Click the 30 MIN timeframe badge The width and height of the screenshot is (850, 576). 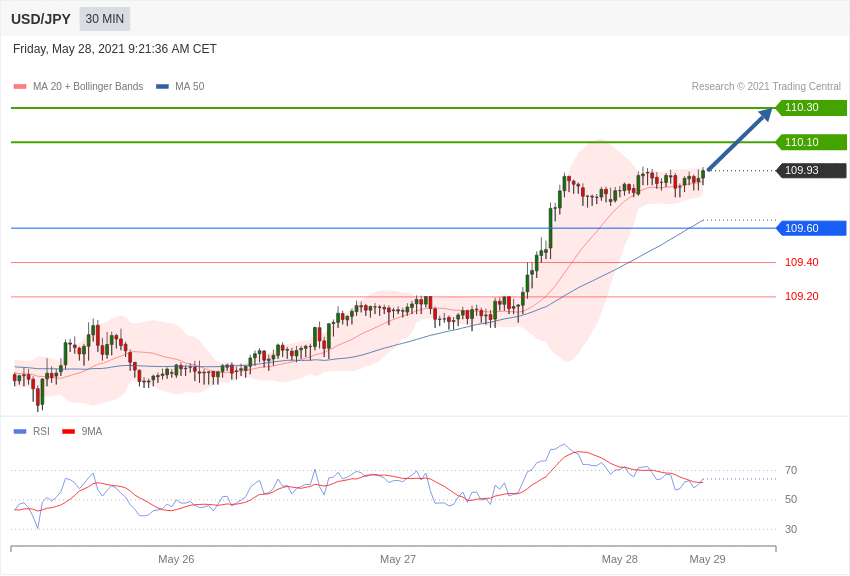click(105, 19)
